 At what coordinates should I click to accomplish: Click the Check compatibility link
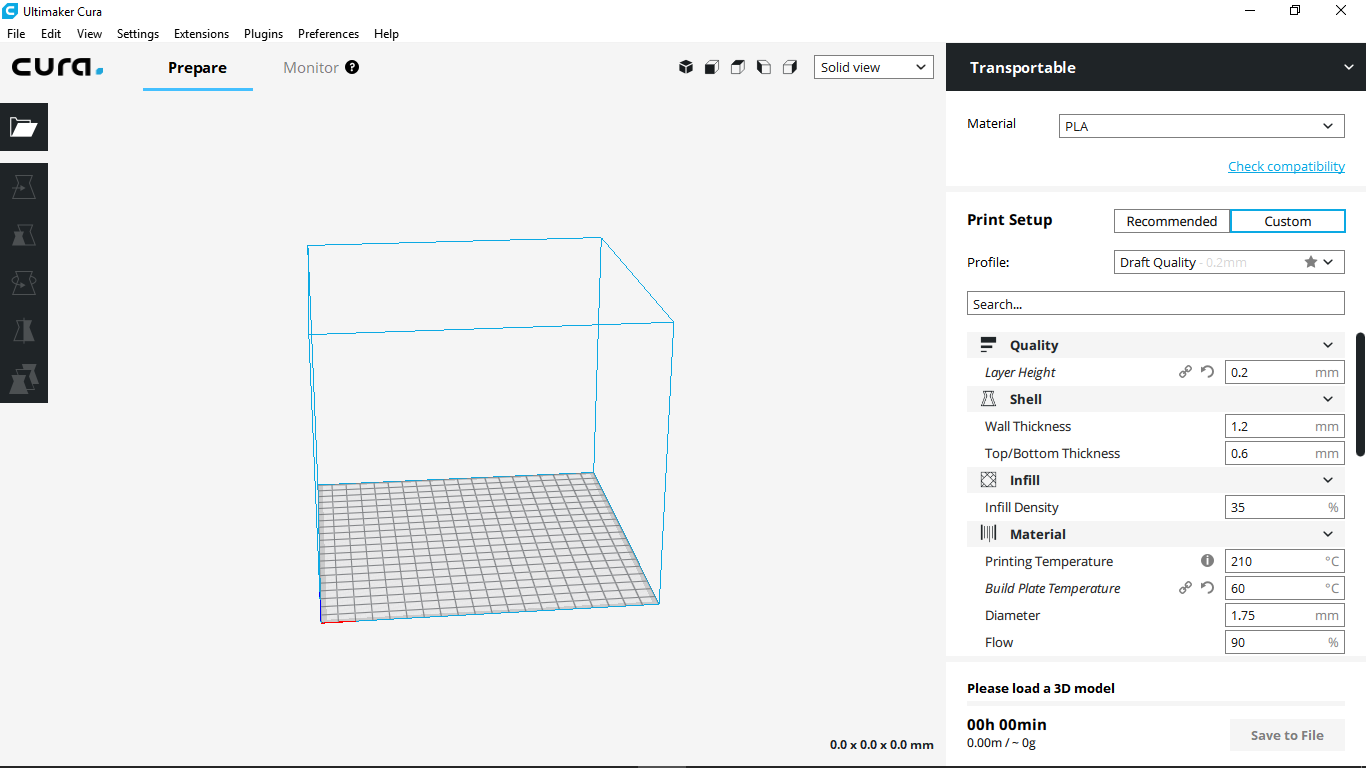(x=1286, y=166)
